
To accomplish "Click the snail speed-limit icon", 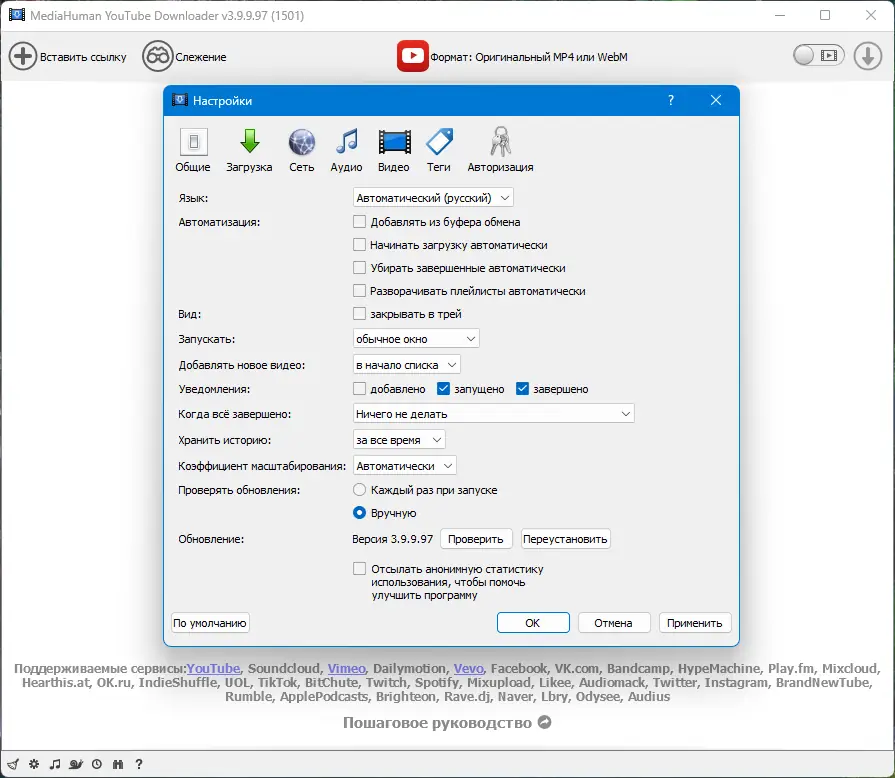I will 76,764.
